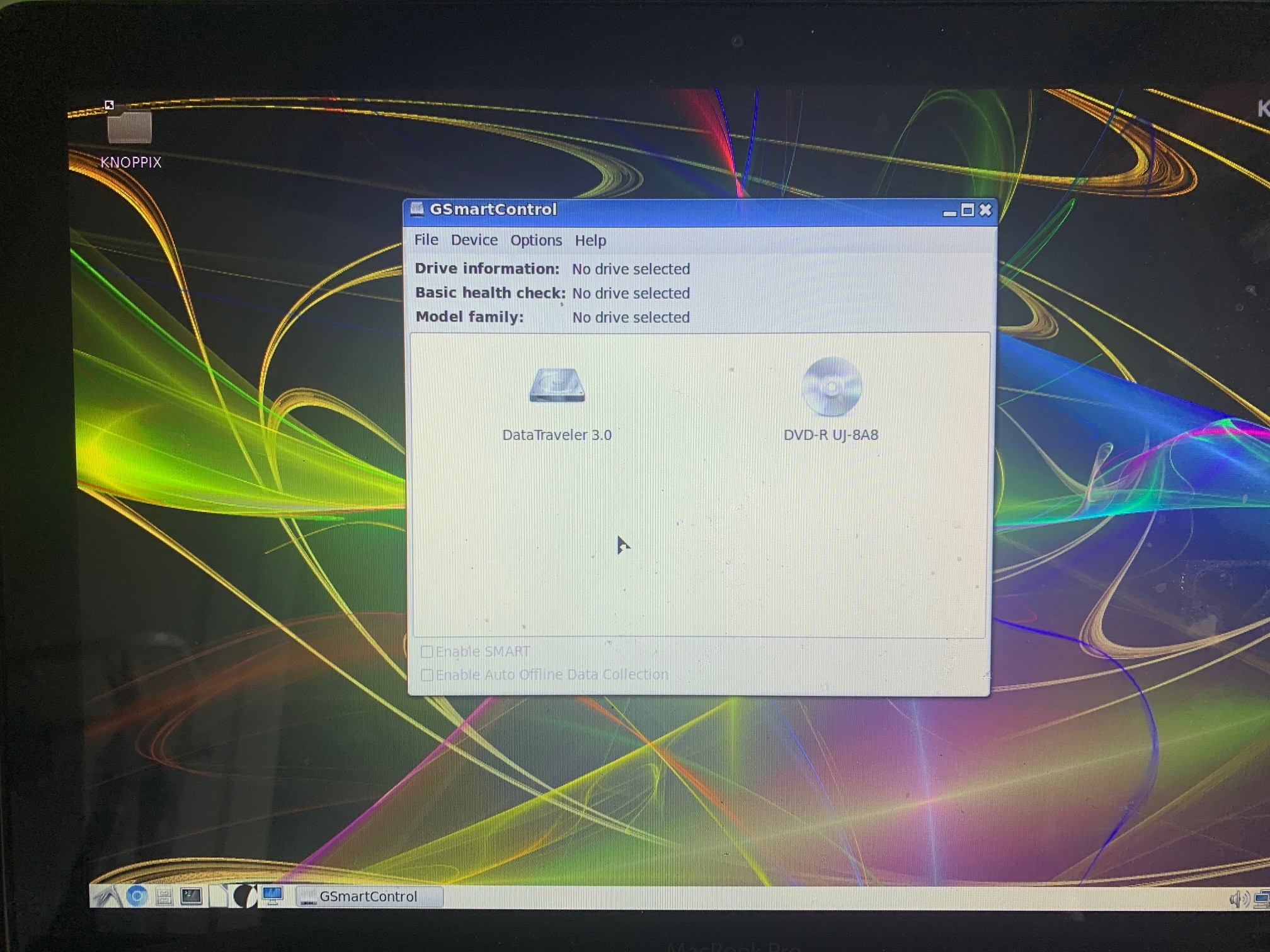
Task: Open the File menu
Action: (425, 240)
